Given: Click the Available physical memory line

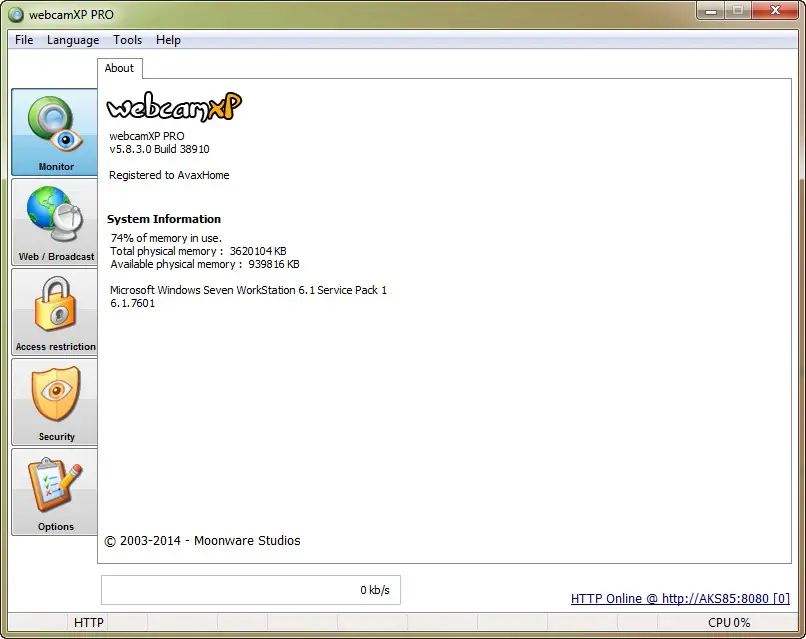Looking at the screenshot, I should pos(205,264).
